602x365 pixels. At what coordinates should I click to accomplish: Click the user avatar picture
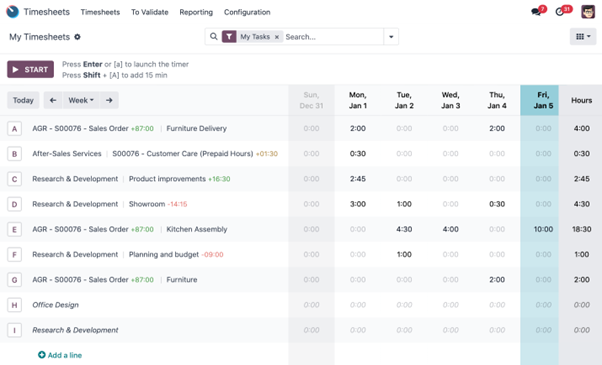coord(588,12)
